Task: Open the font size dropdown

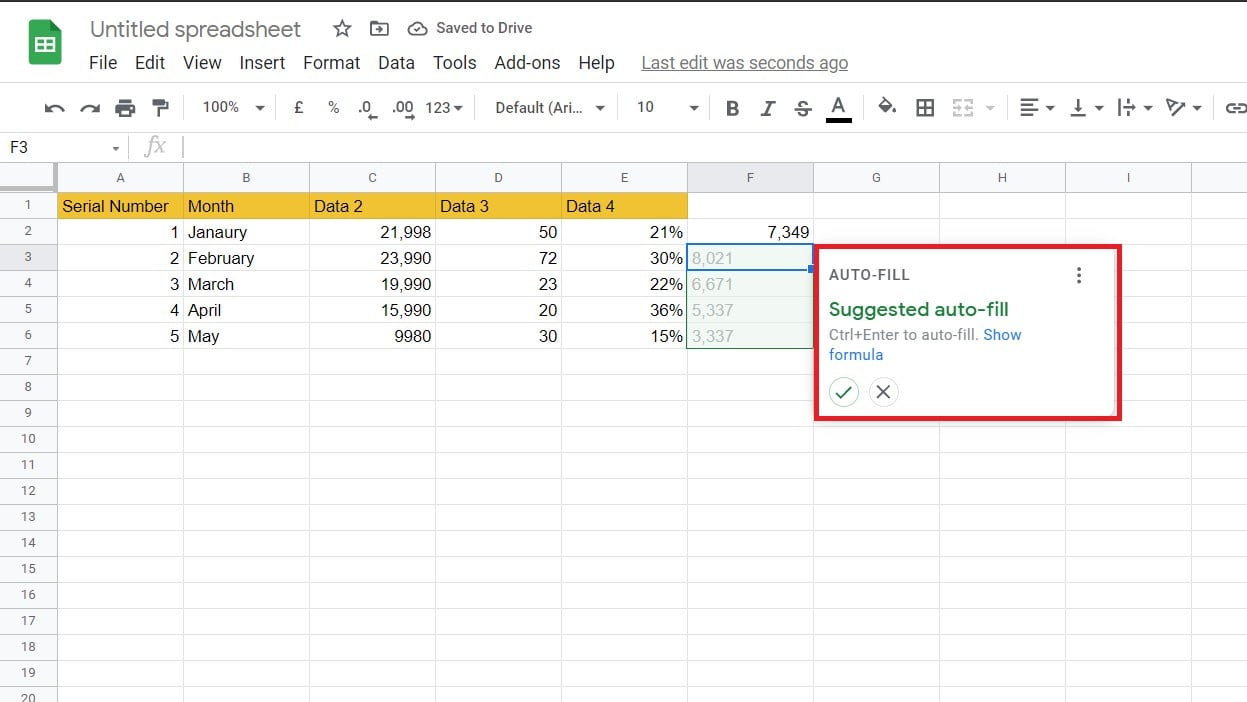Action: (x=663, y=107)
